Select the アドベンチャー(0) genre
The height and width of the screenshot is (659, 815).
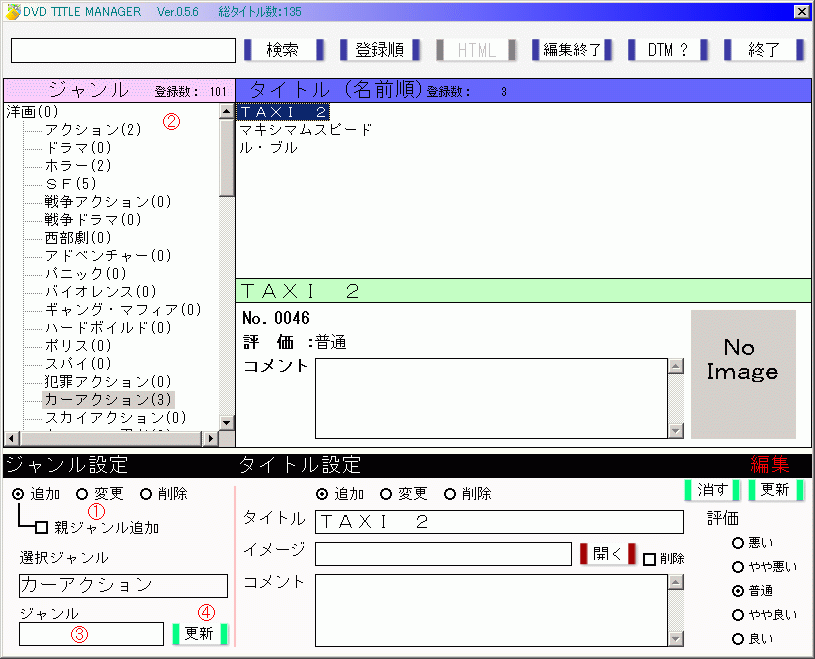(x=108, y=255)
